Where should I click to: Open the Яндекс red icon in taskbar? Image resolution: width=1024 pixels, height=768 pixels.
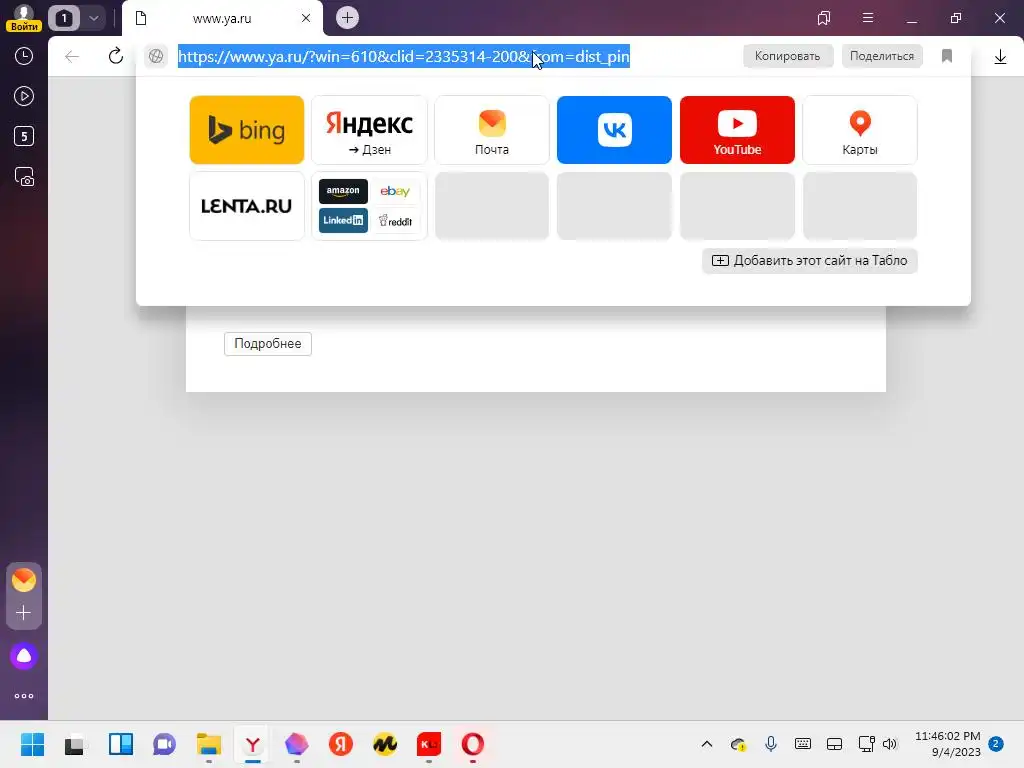point(340,744)
